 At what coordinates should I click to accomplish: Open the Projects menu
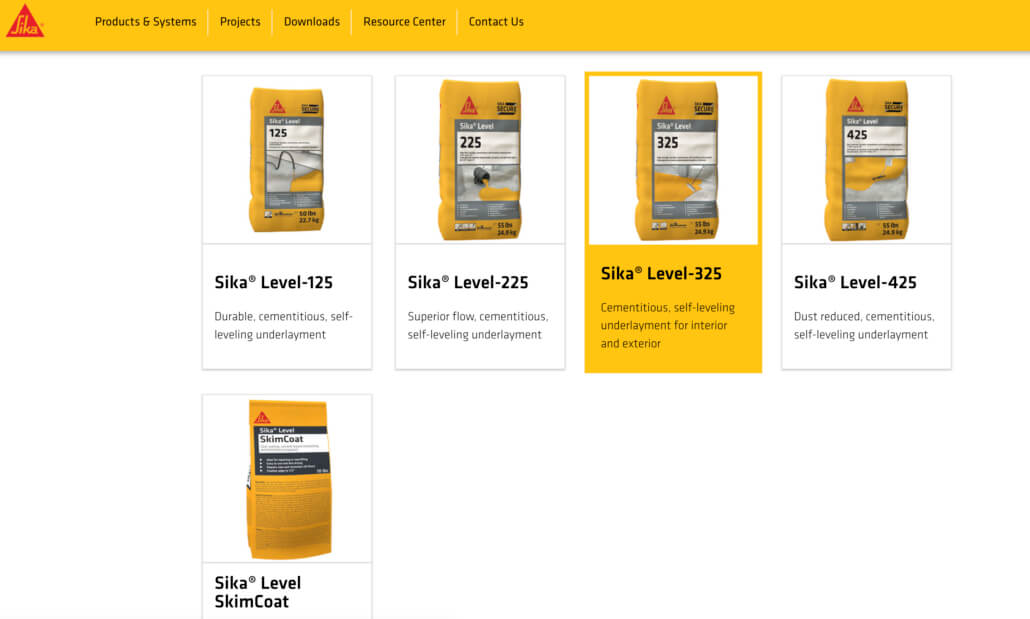[239, 21]
